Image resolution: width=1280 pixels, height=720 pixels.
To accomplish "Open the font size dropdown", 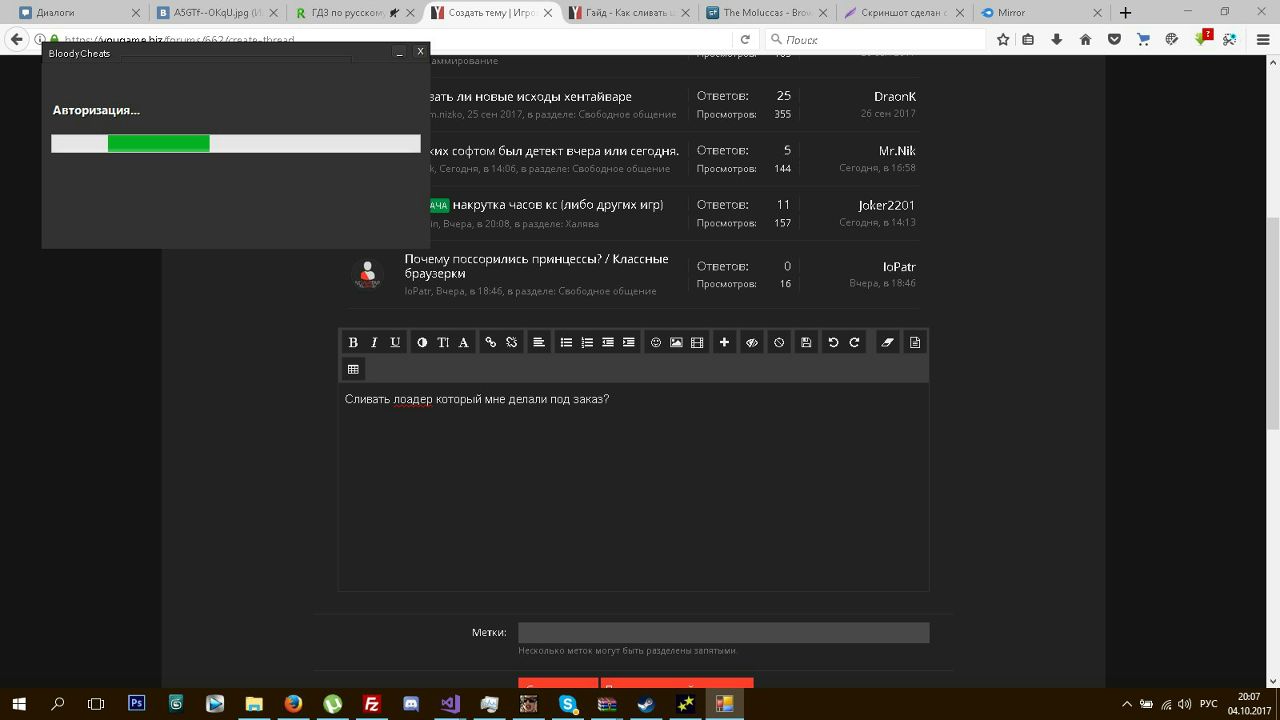I will tap(443, 342).
